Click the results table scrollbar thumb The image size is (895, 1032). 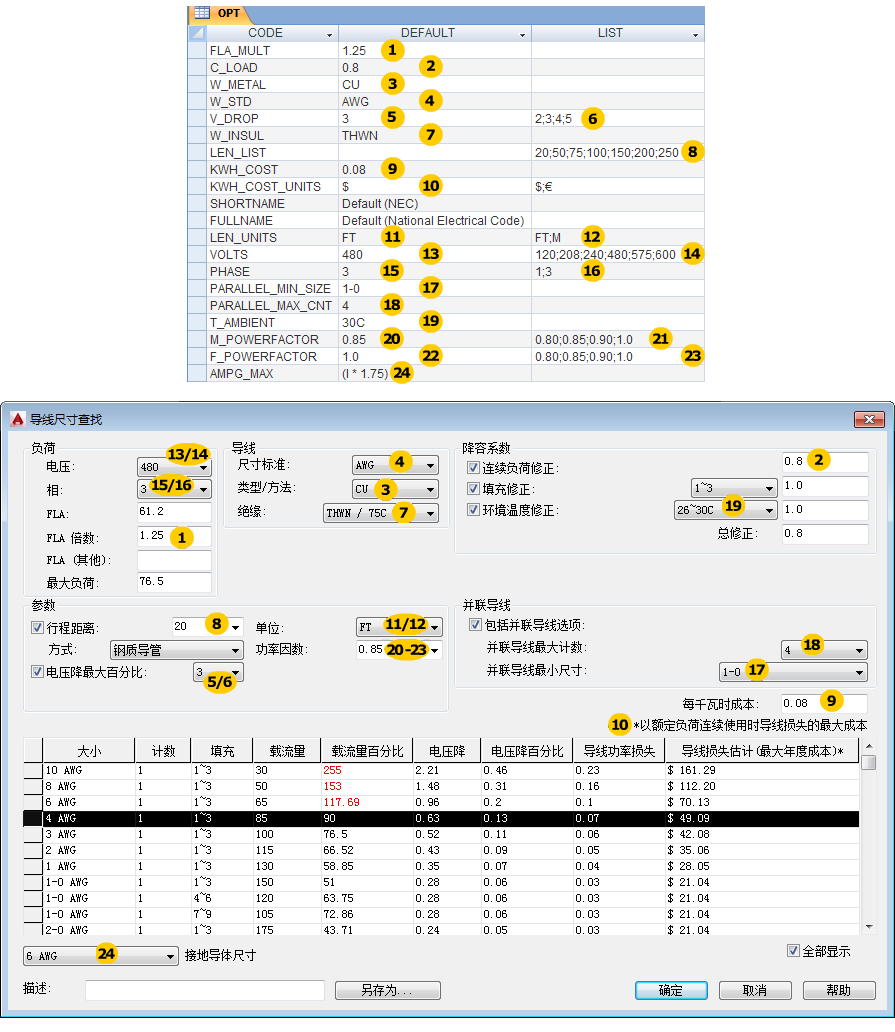(x=869, y=761)
